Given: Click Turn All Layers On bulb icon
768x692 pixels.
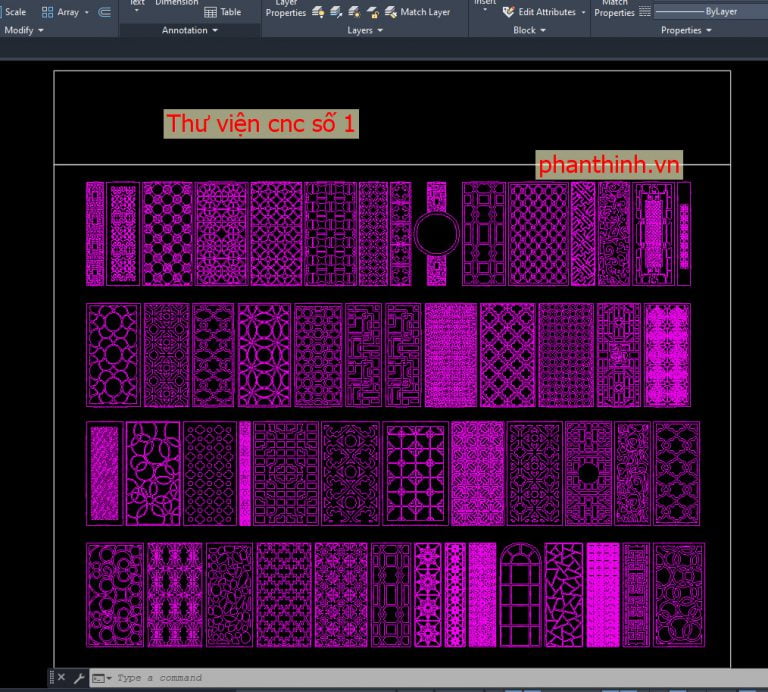Looking at the screenshot, I should [x=318, y=12].
